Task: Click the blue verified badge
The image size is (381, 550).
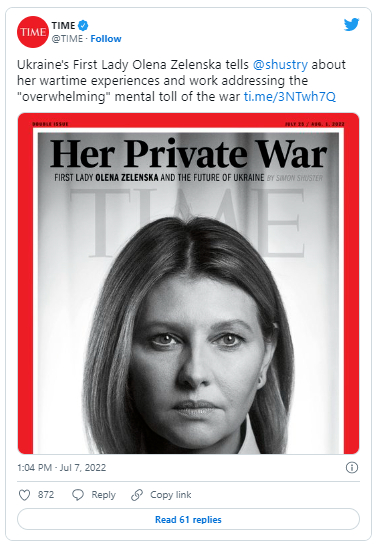Action: 83,25
